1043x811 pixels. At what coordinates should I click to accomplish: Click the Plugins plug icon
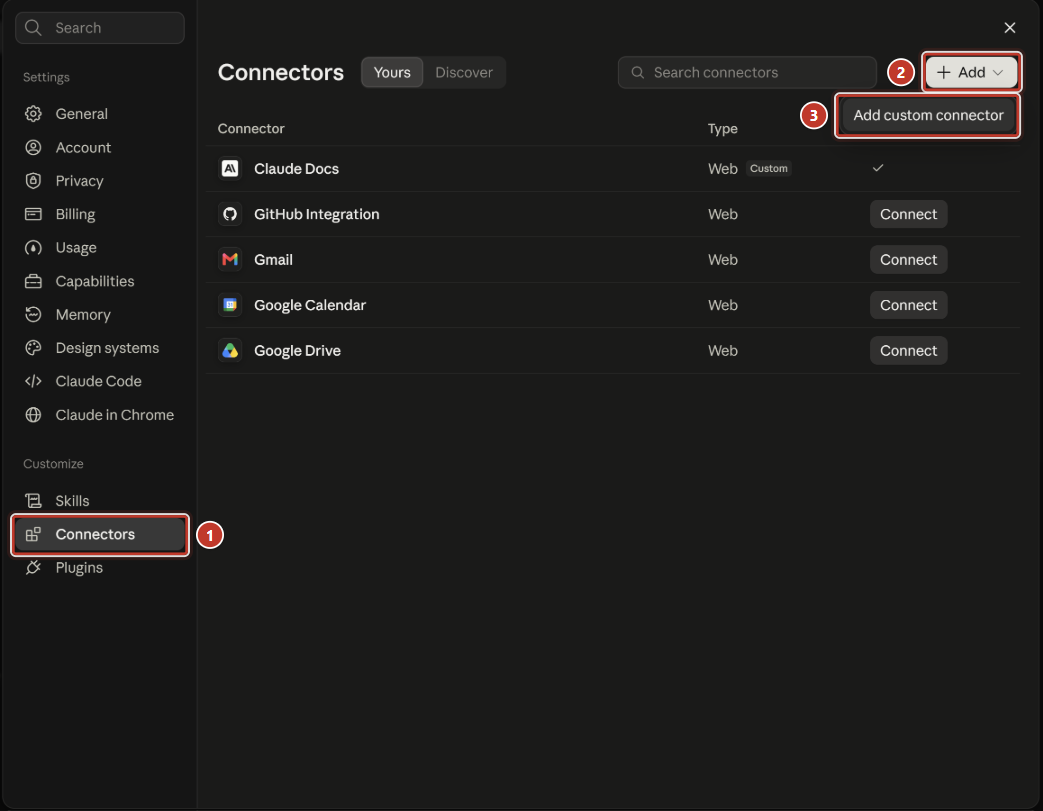coord(33,568)
